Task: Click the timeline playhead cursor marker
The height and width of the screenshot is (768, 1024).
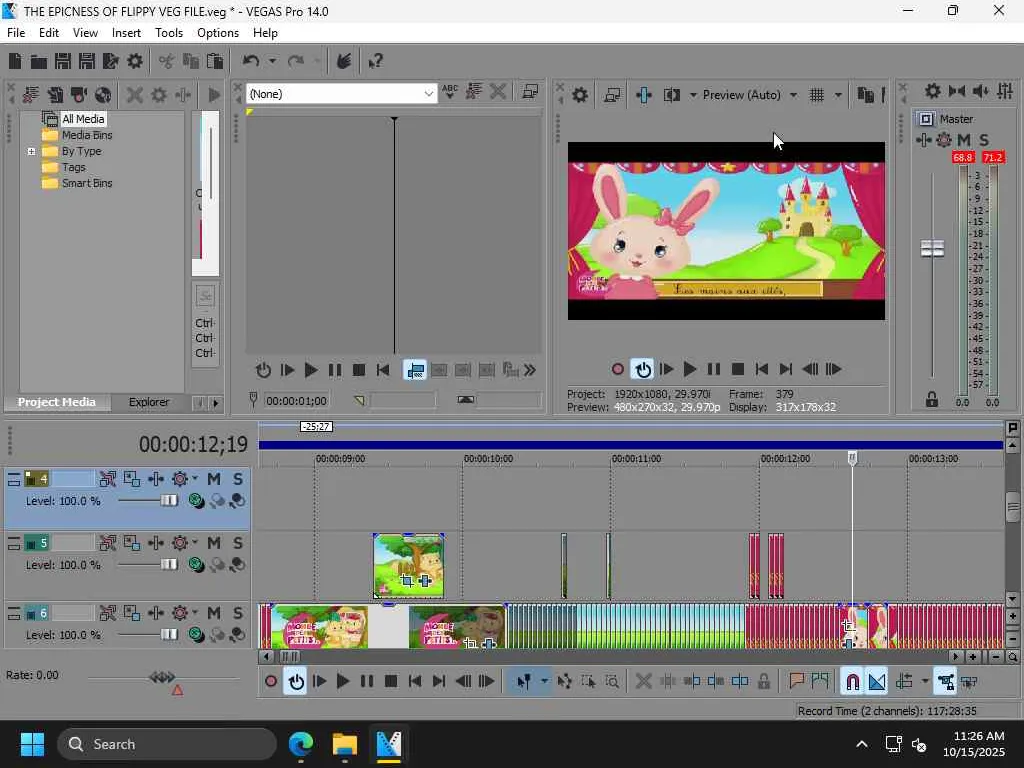Action: tap(852, 458)
